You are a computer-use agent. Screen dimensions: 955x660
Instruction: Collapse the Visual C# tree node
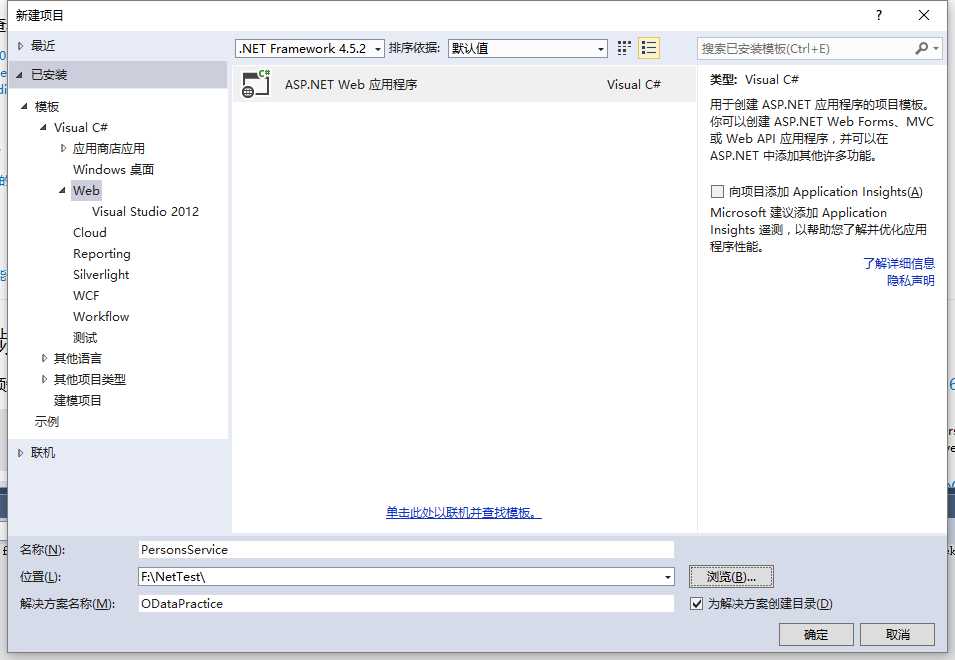point(43,127)
